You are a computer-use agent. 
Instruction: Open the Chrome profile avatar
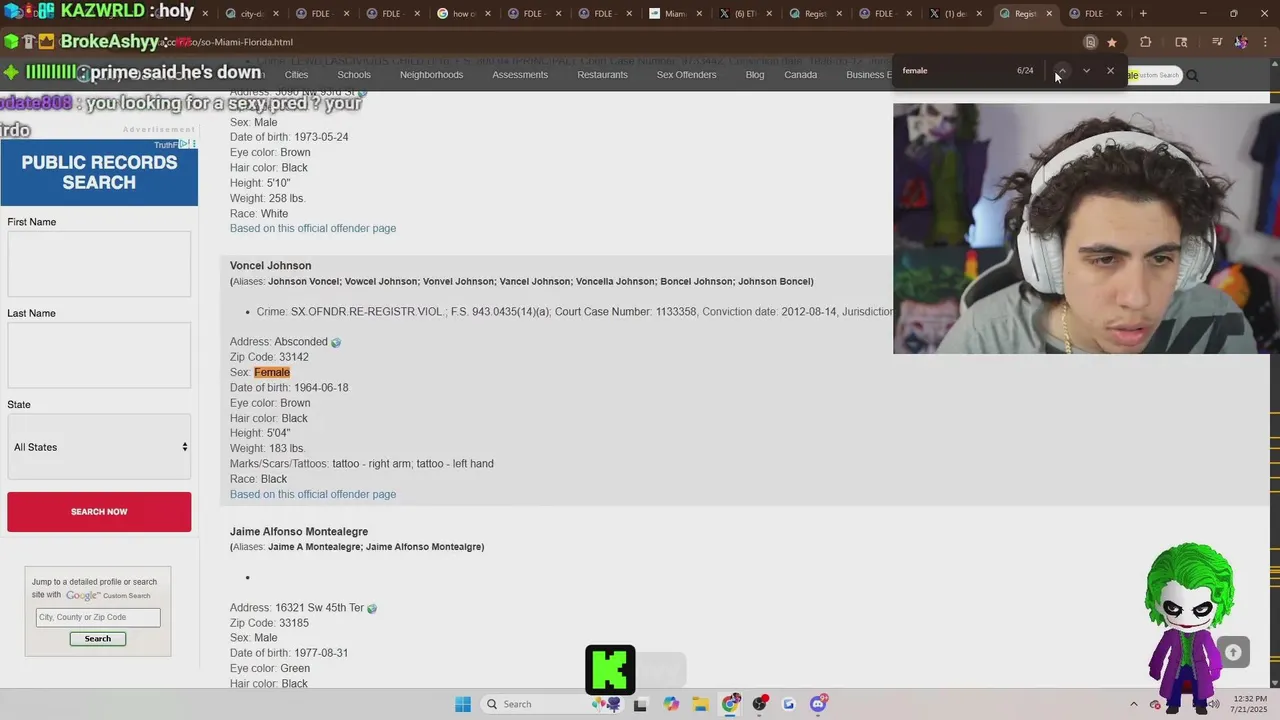point(1241,42)
